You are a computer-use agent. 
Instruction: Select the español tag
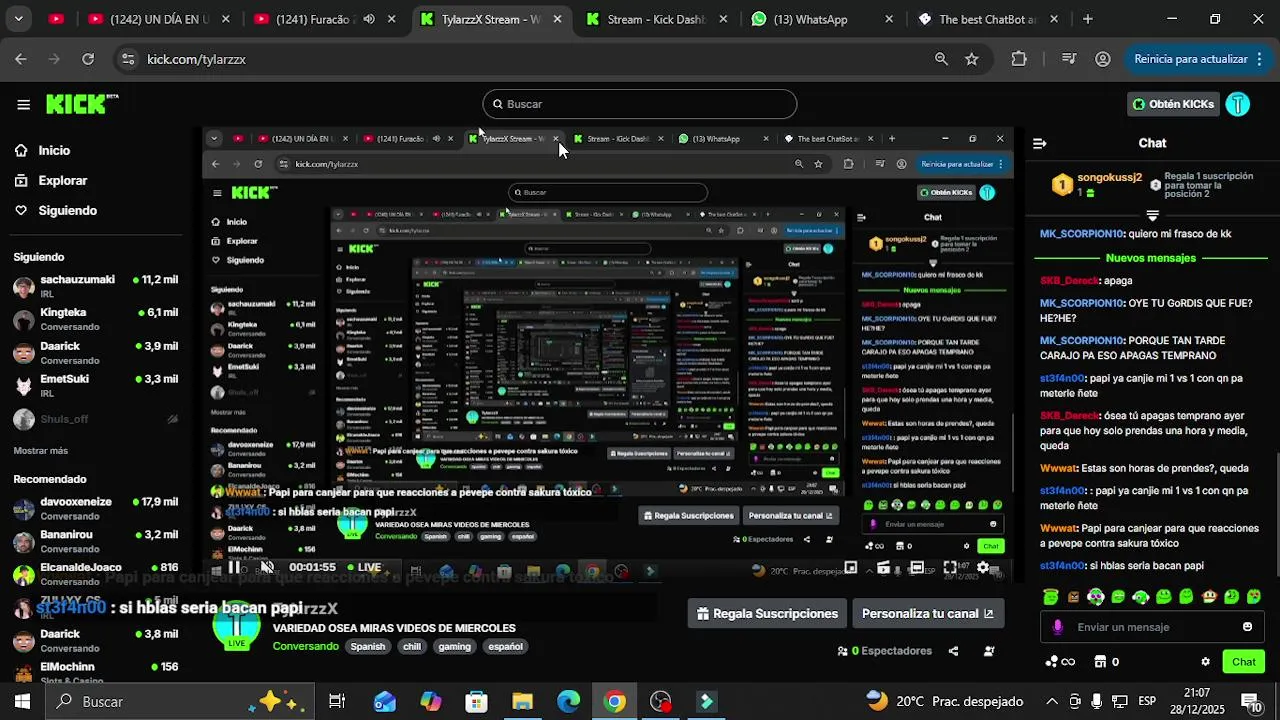505,646
